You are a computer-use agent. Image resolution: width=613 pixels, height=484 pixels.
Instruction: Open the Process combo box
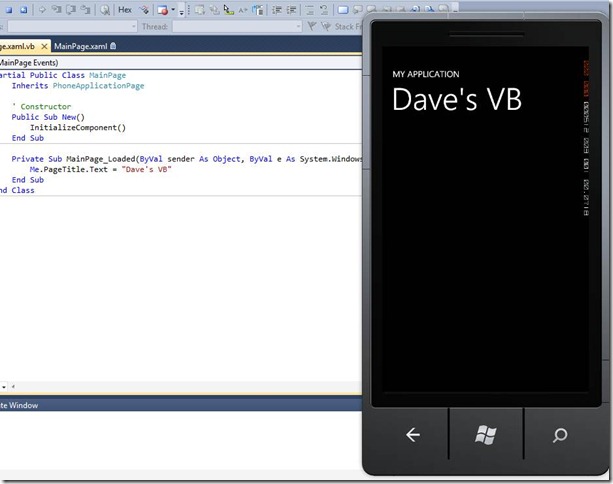pos(72,27)
